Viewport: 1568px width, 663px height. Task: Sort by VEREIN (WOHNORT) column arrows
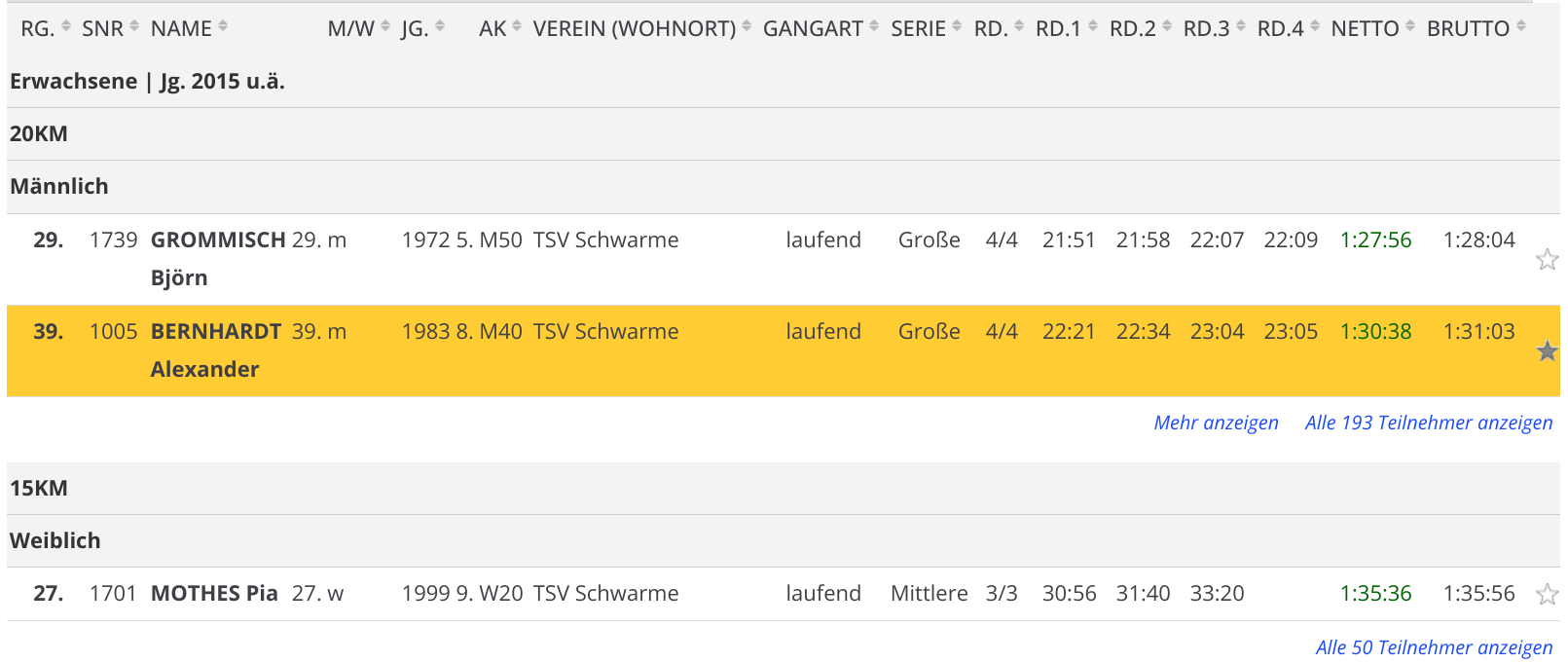click(x=747, y=27)
